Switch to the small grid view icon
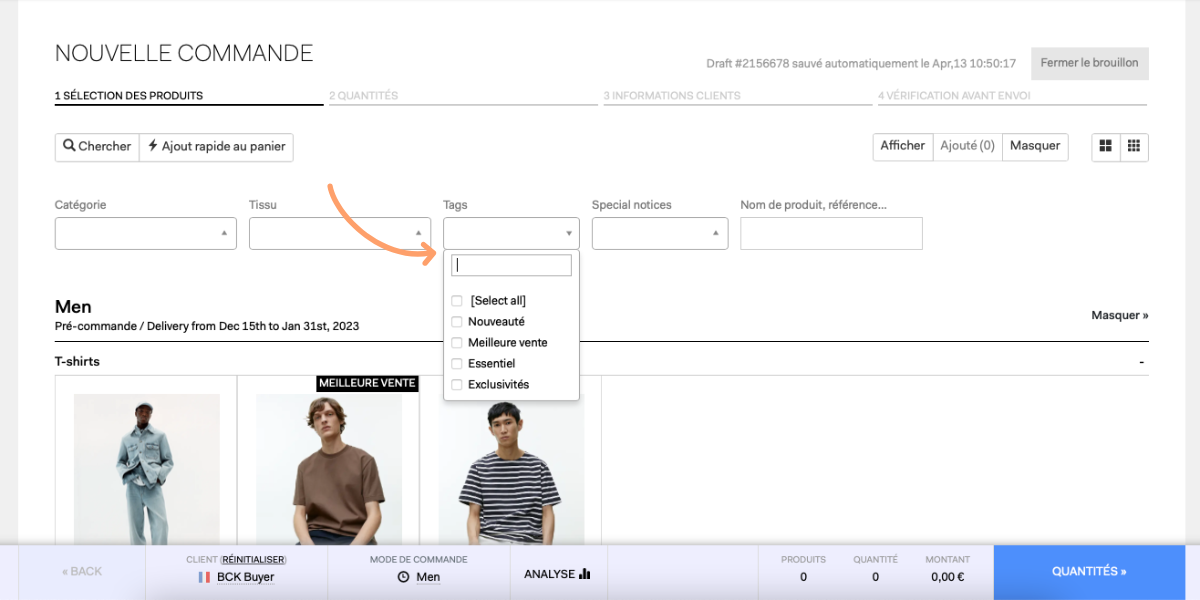The height and width of the screenshot is (600, 1200). coord(1134,146)
